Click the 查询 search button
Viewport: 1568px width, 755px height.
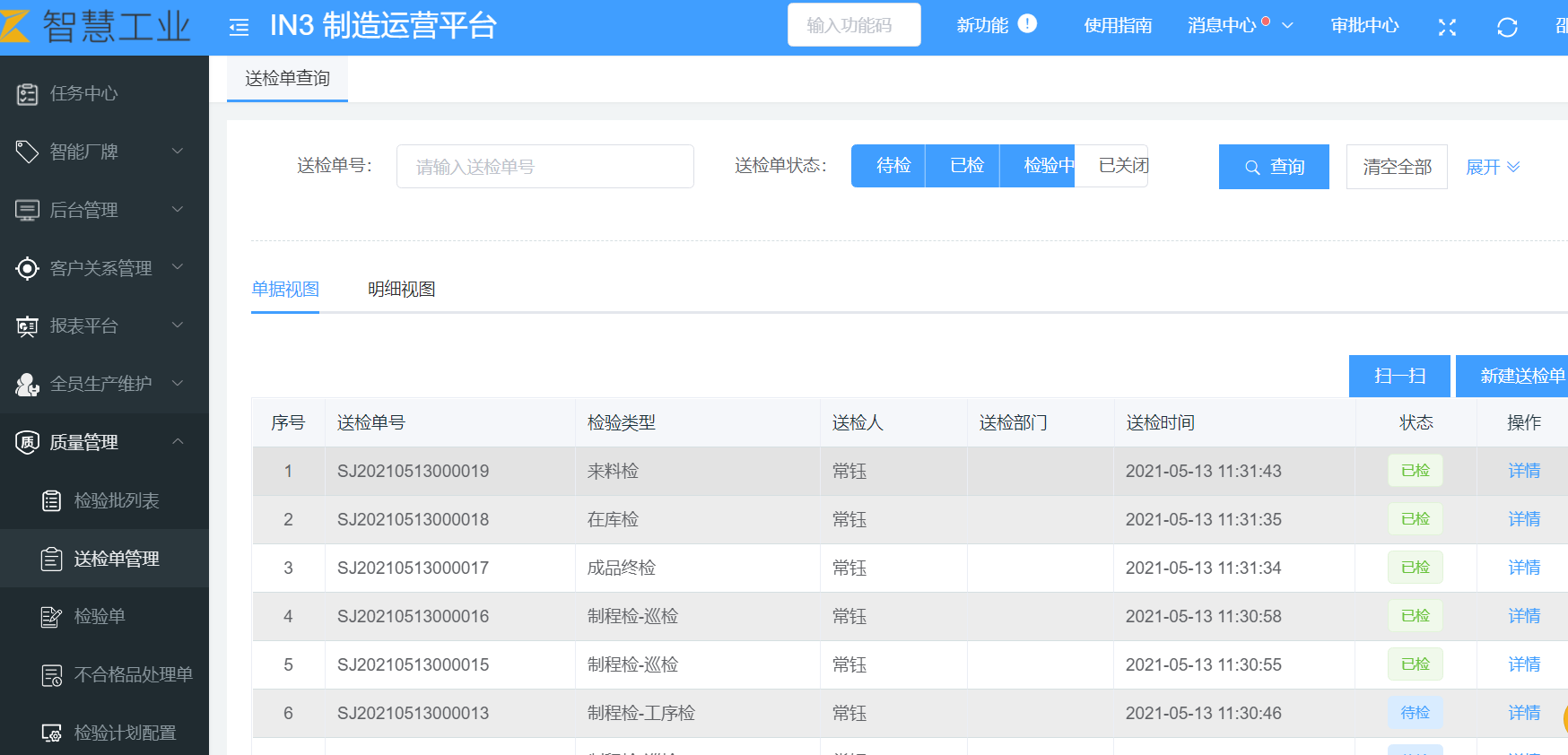(x=1273, y=167)
